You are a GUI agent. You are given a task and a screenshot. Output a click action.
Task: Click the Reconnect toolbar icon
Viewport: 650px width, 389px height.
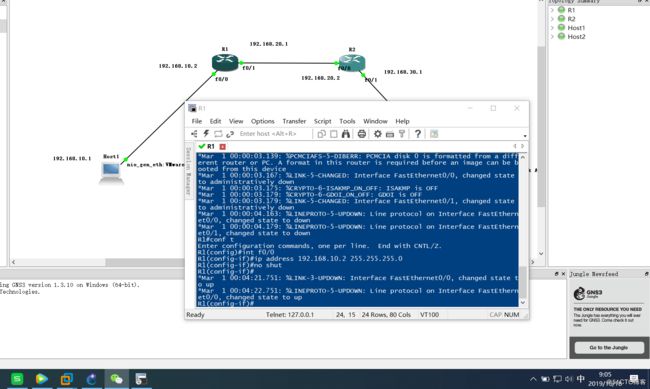coord(230,134)
